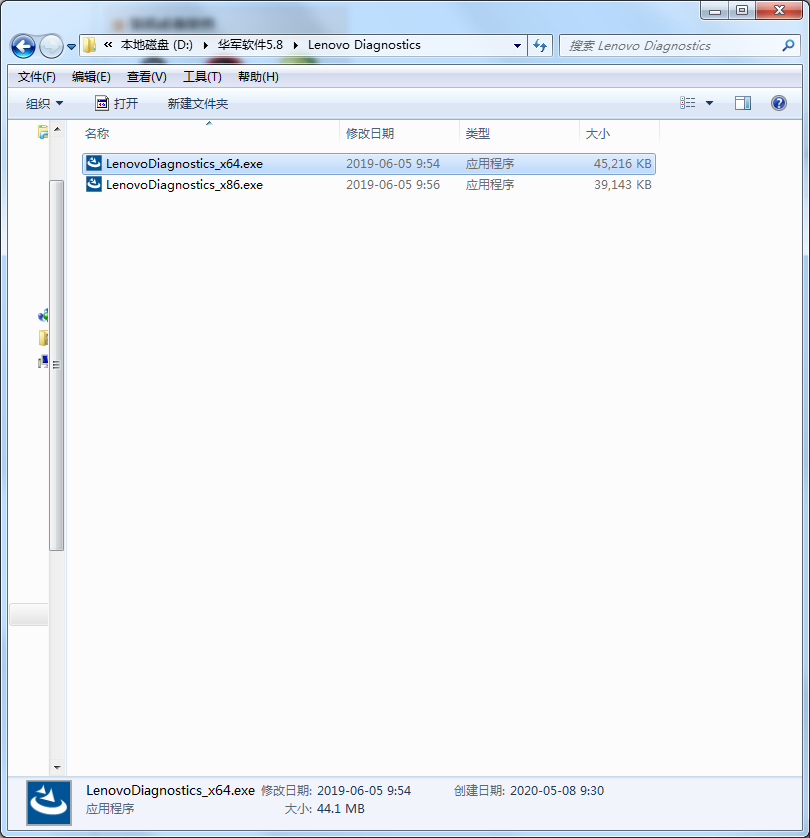Create a folder with 新建文件夹
This screenshot has width=810, height=838.
198,103
